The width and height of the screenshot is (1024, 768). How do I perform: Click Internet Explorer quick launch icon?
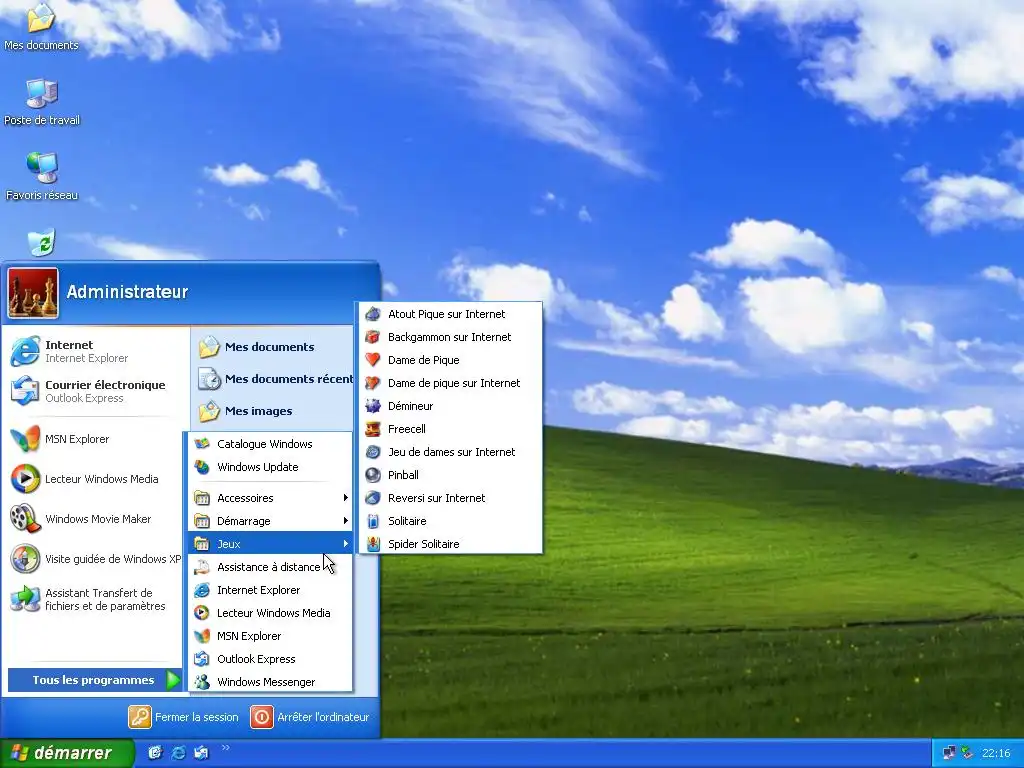[x=178, y=753]
